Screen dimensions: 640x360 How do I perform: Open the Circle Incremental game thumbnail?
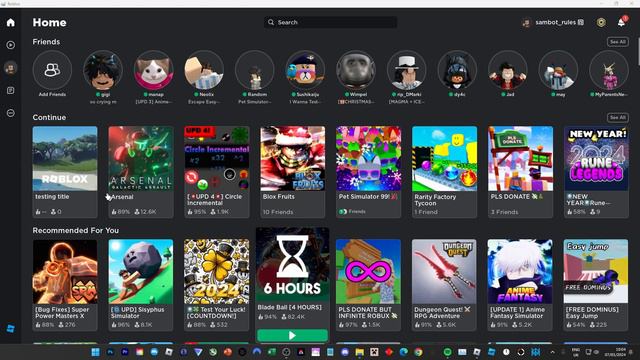pos(217,158)
